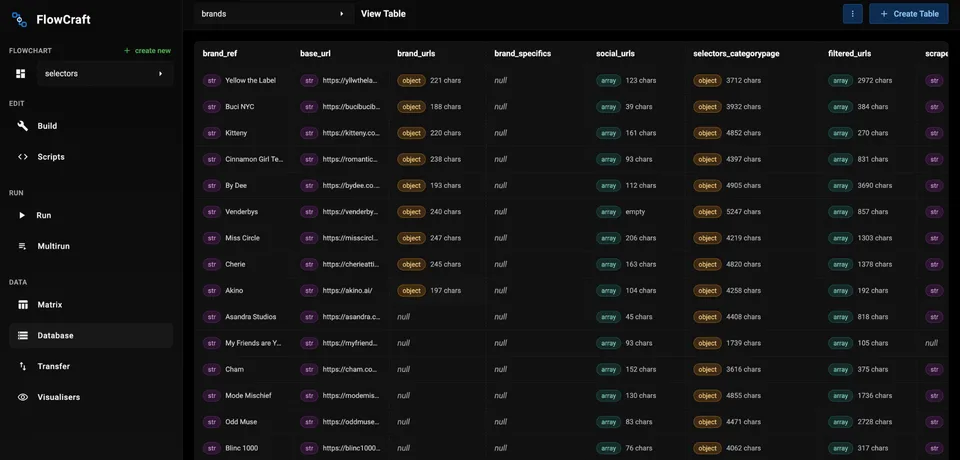Screen dimensions: 960x460
Task: Click the Multirun list icon
Action: pos(23,246)
